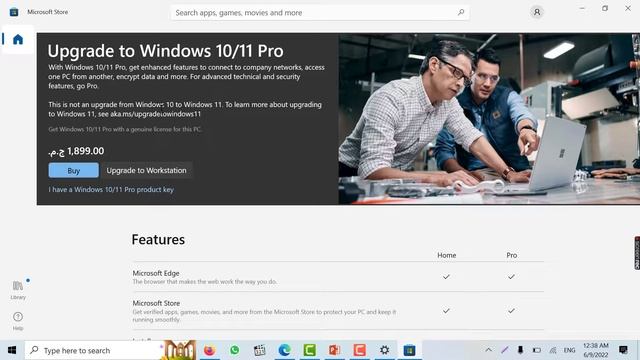Click the microphone icon in system tray
Screen dimensions: 640x360
click(x=520, y=350)
